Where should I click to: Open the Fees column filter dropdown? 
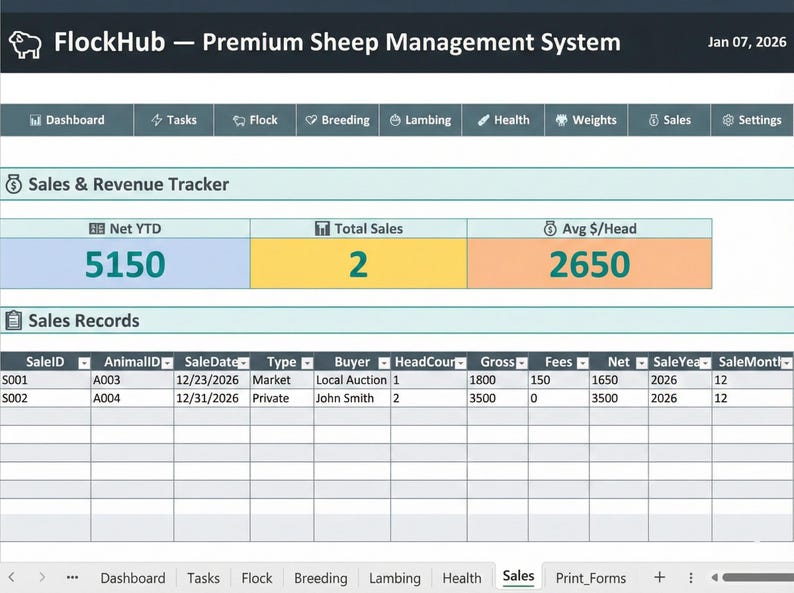pyautogui.click(x=583, y=363)
